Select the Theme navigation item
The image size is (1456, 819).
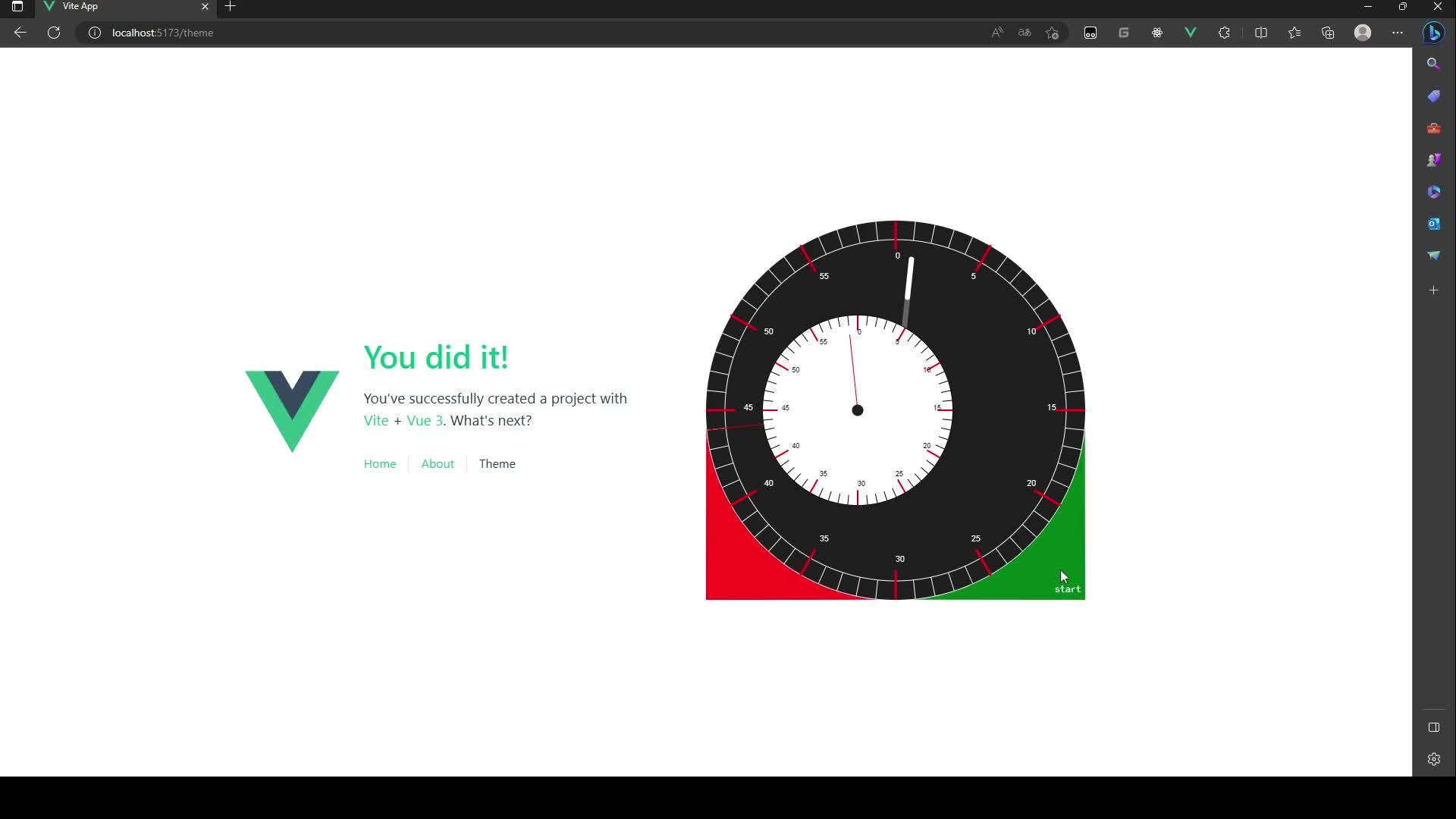(497, 464)
